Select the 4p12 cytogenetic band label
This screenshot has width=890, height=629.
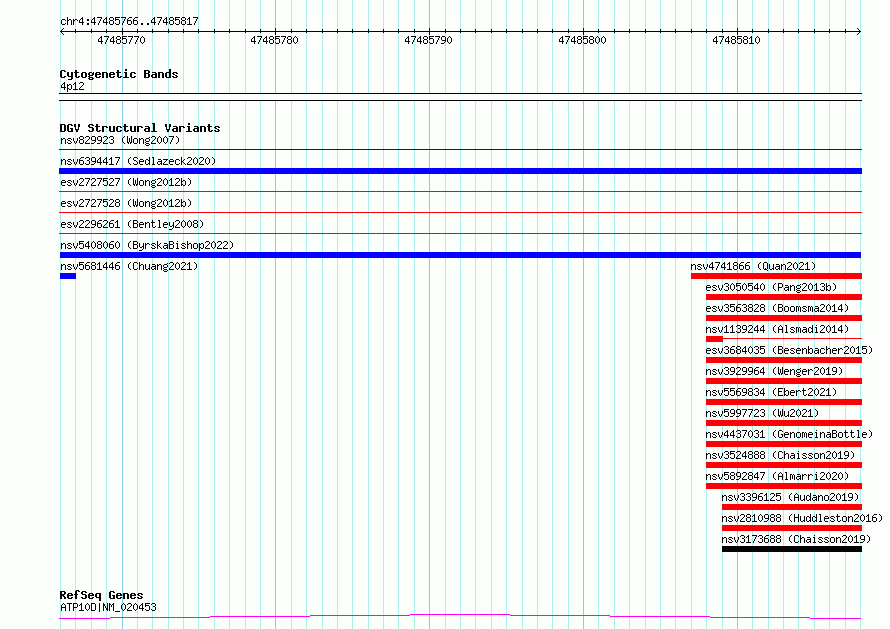click(x=72, y=86)
